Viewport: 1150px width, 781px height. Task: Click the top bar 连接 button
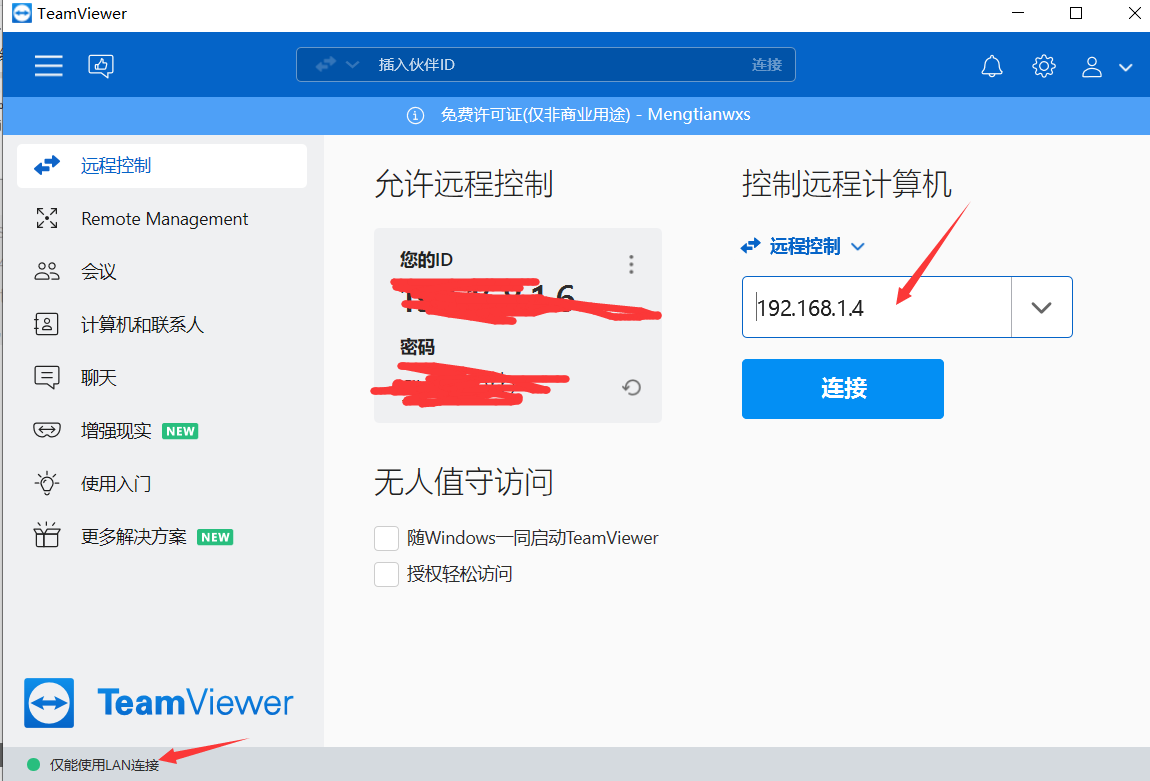[767, 65]
